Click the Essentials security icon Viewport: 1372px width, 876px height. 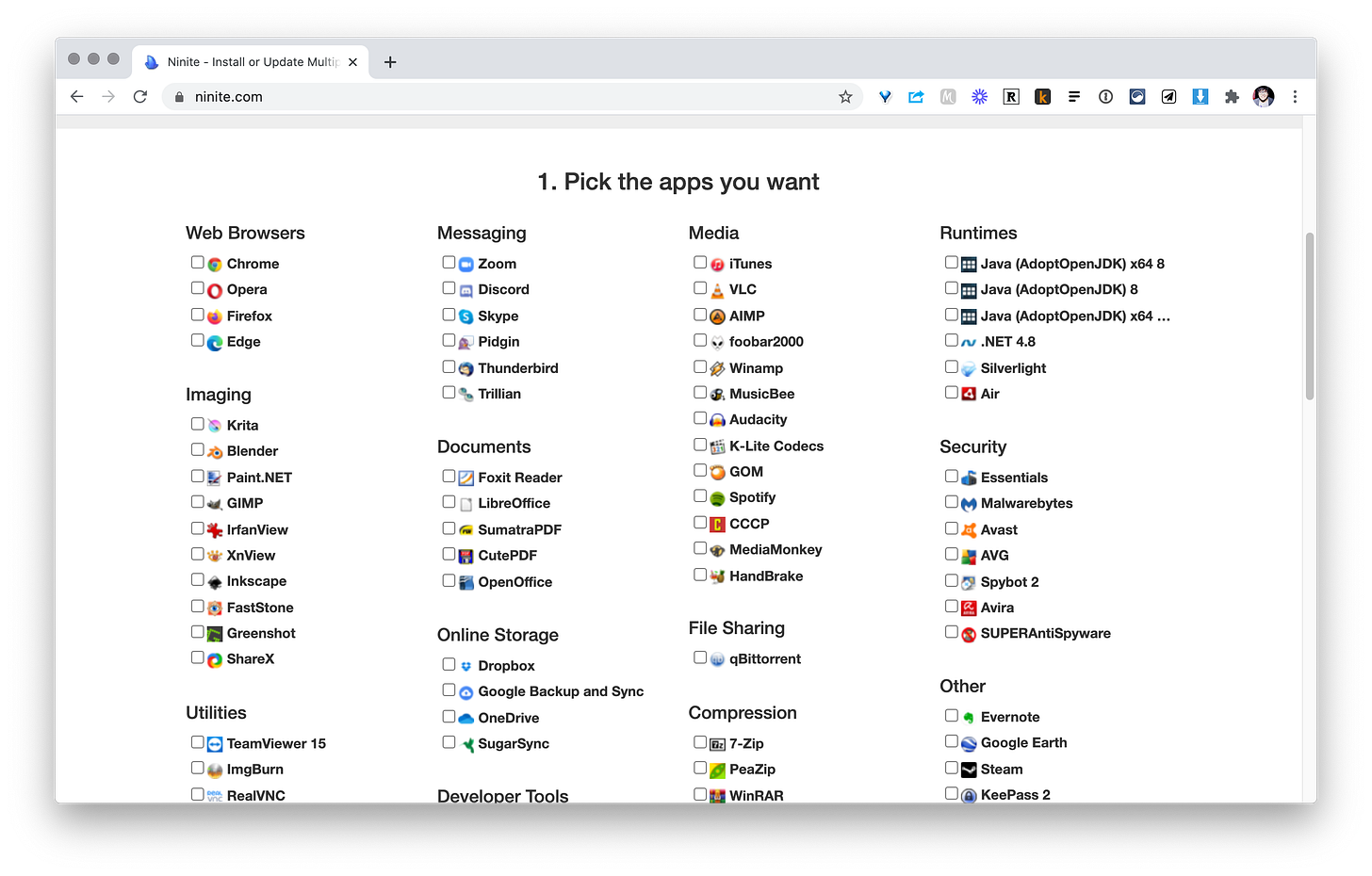tap(969, 479)
